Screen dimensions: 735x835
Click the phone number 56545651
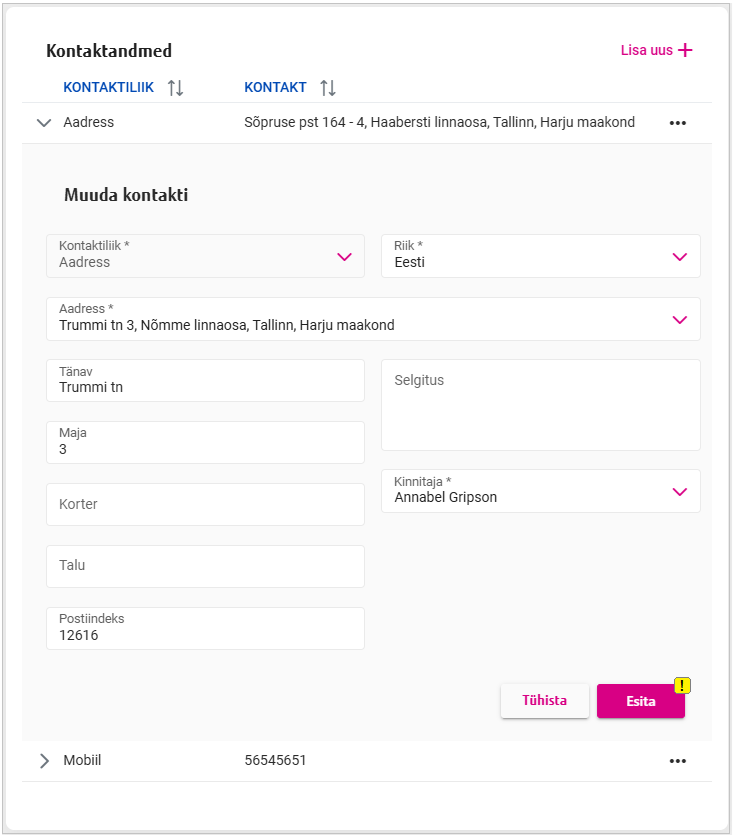[275, 760]
